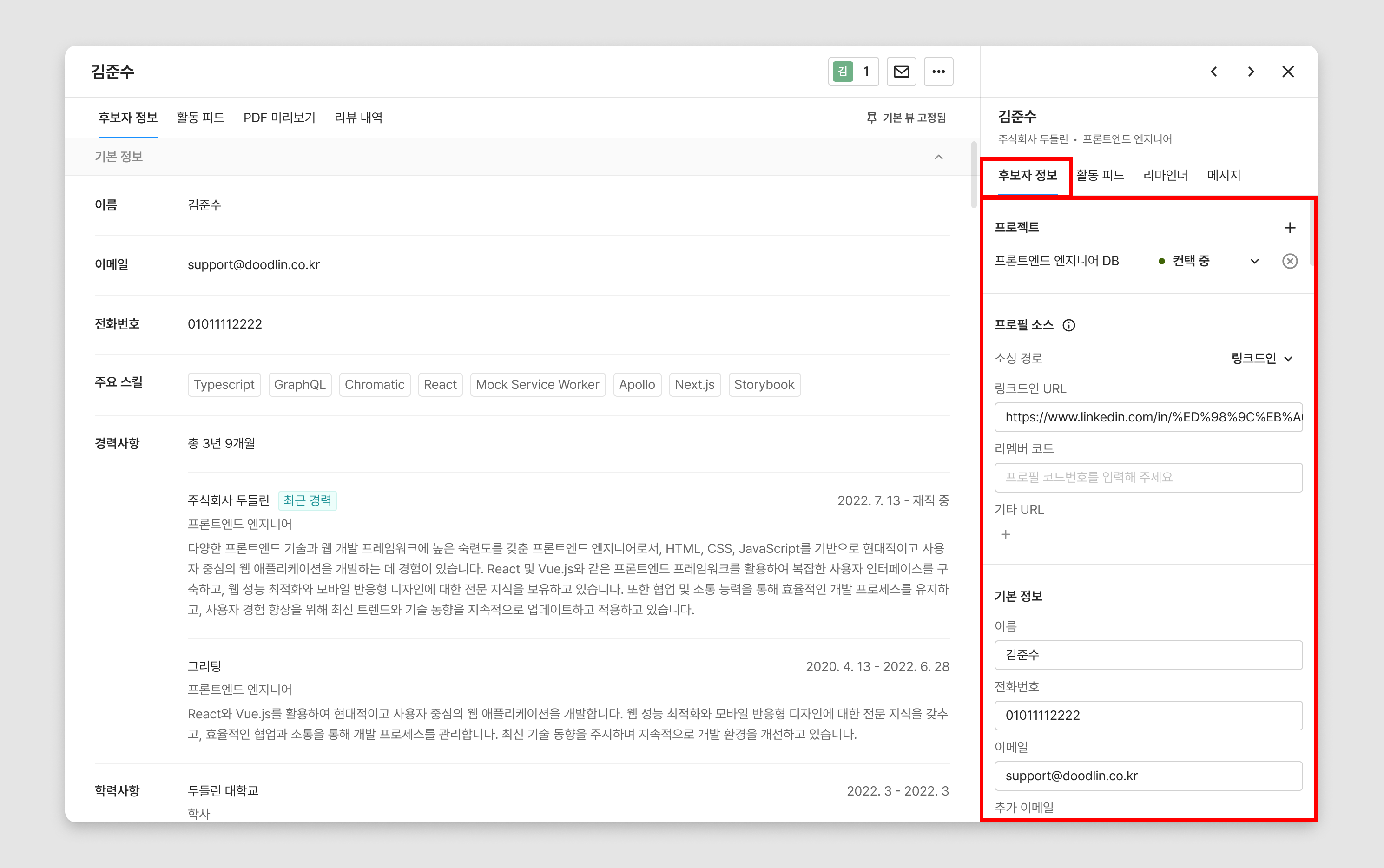Add a project with the plus icon
This screenshot has height=868, width=1384.
[x=1290, y=228]
